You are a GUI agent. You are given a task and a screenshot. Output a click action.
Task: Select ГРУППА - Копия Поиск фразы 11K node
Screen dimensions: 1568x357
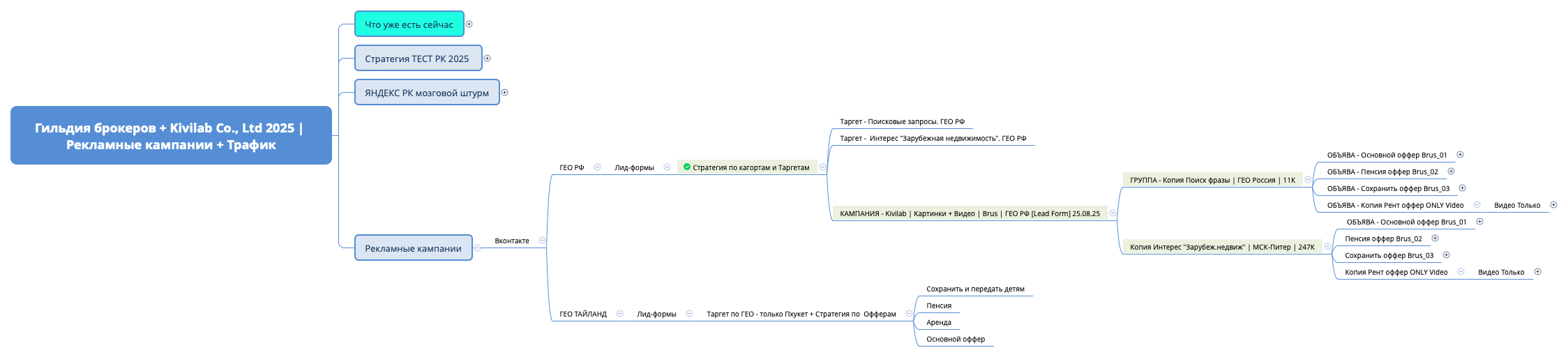(1212, 180)
